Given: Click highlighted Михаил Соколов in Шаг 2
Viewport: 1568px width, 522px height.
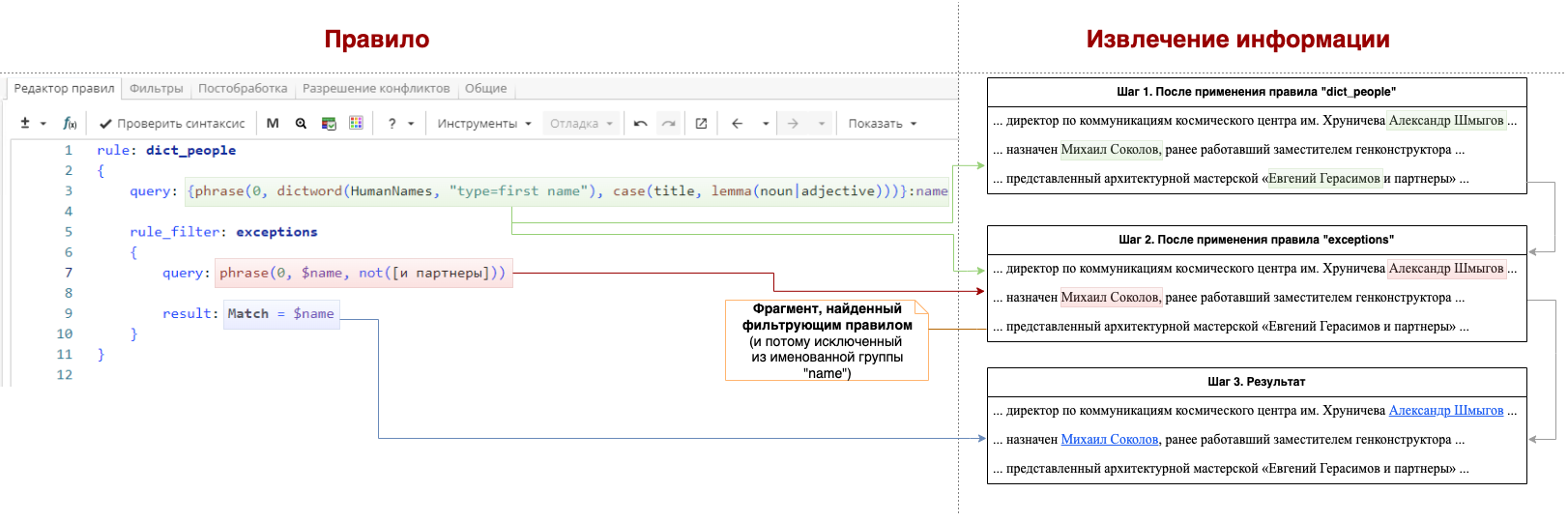Looking at the screenshot, I should [1111, 298].
